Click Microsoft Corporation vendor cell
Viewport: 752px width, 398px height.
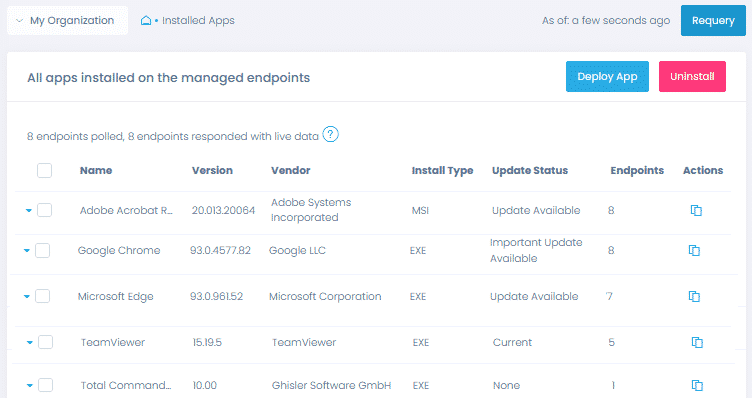325,296
